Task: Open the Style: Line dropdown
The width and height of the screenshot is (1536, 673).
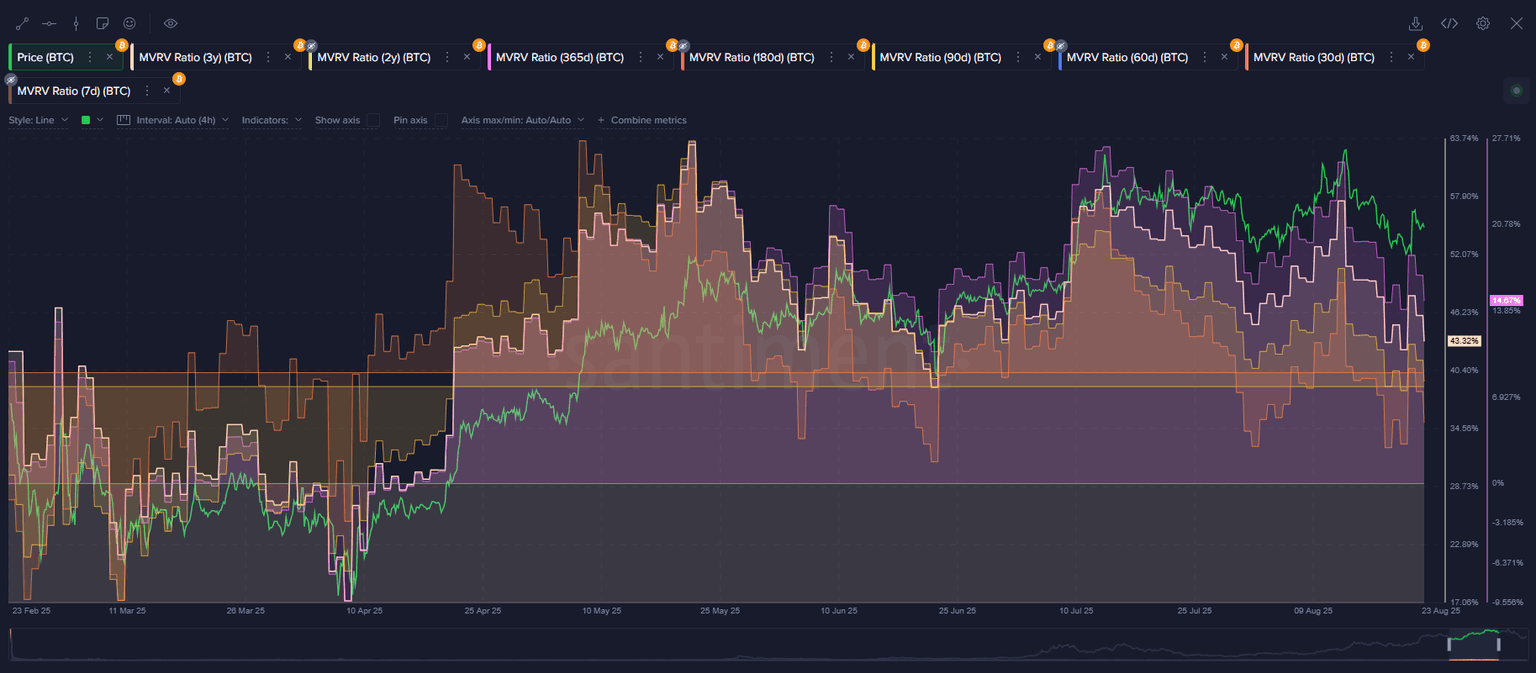Action: pos(38,120)
